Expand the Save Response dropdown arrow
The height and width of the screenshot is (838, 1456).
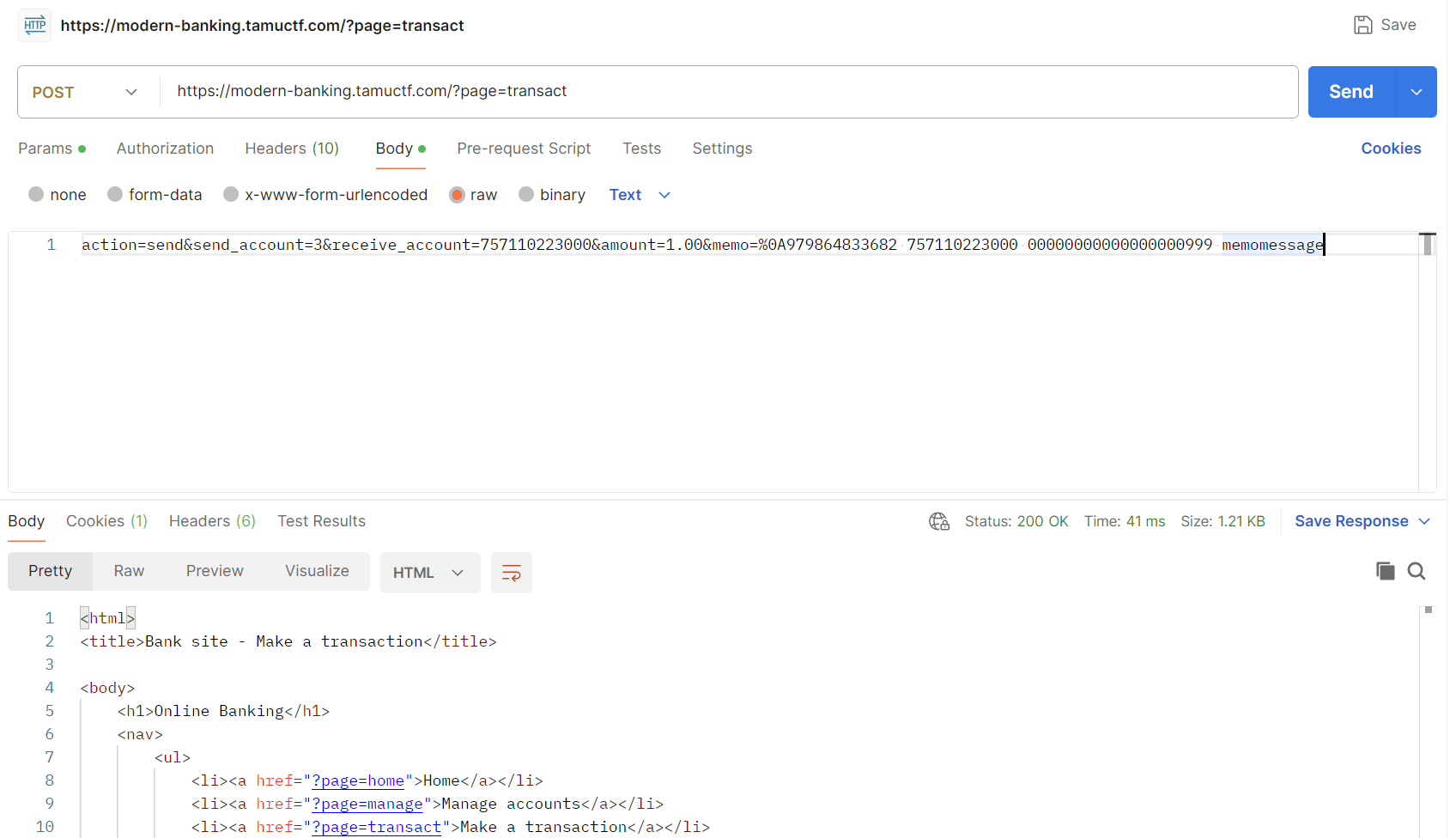click(1424, 521)
